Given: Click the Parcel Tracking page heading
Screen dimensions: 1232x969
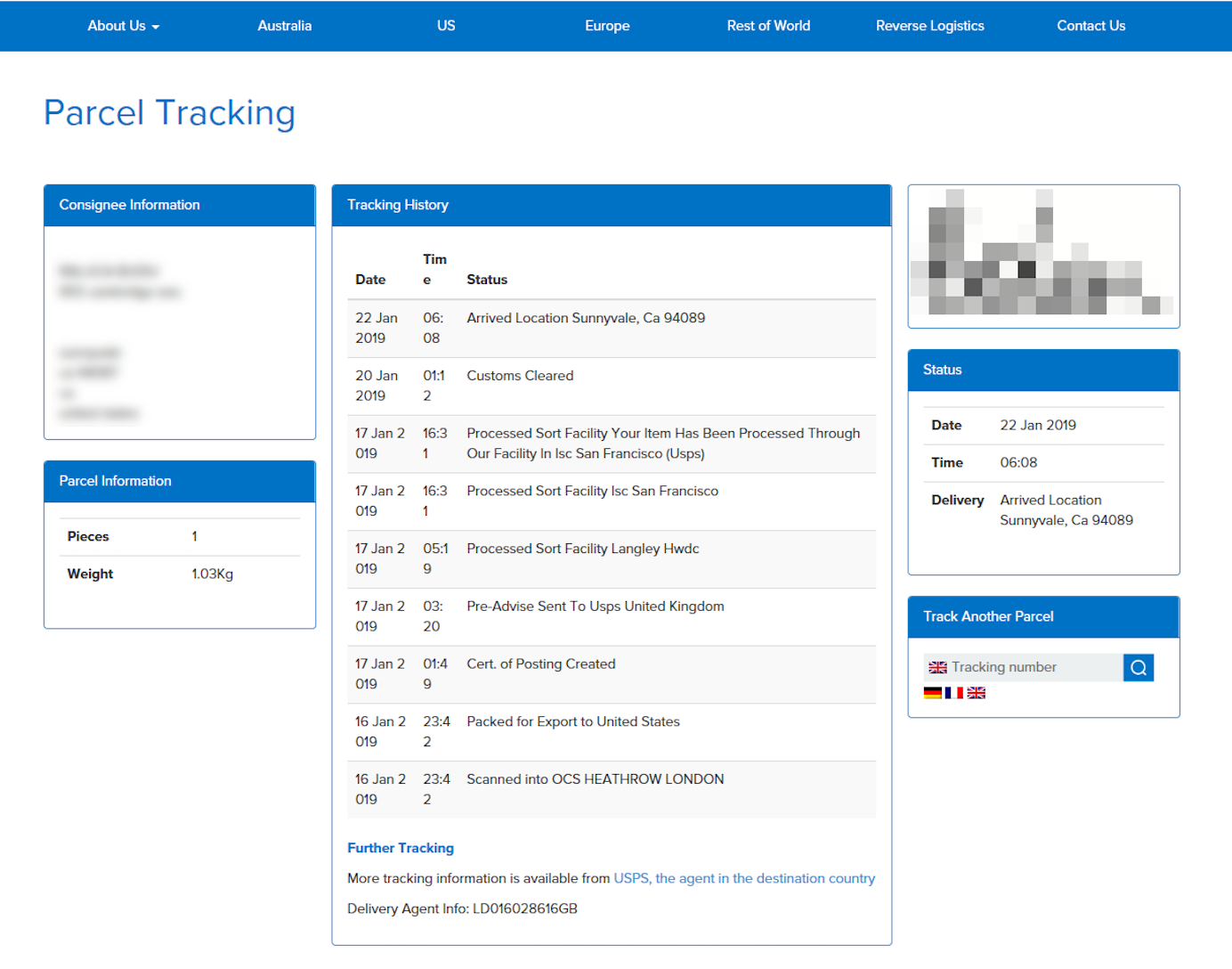Looking at the screenshot, I should pos(169,113).
